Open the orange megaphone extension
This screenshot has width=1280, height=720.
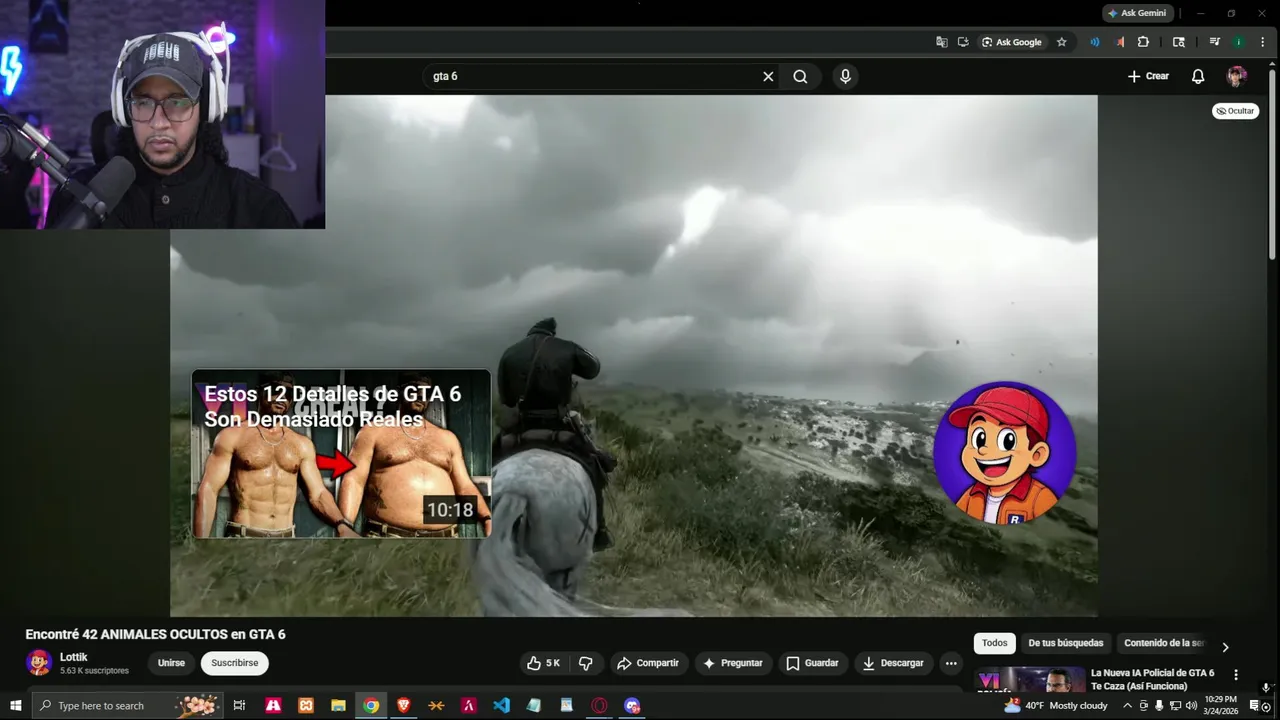pyautogui.click(x=1119, y=42)
